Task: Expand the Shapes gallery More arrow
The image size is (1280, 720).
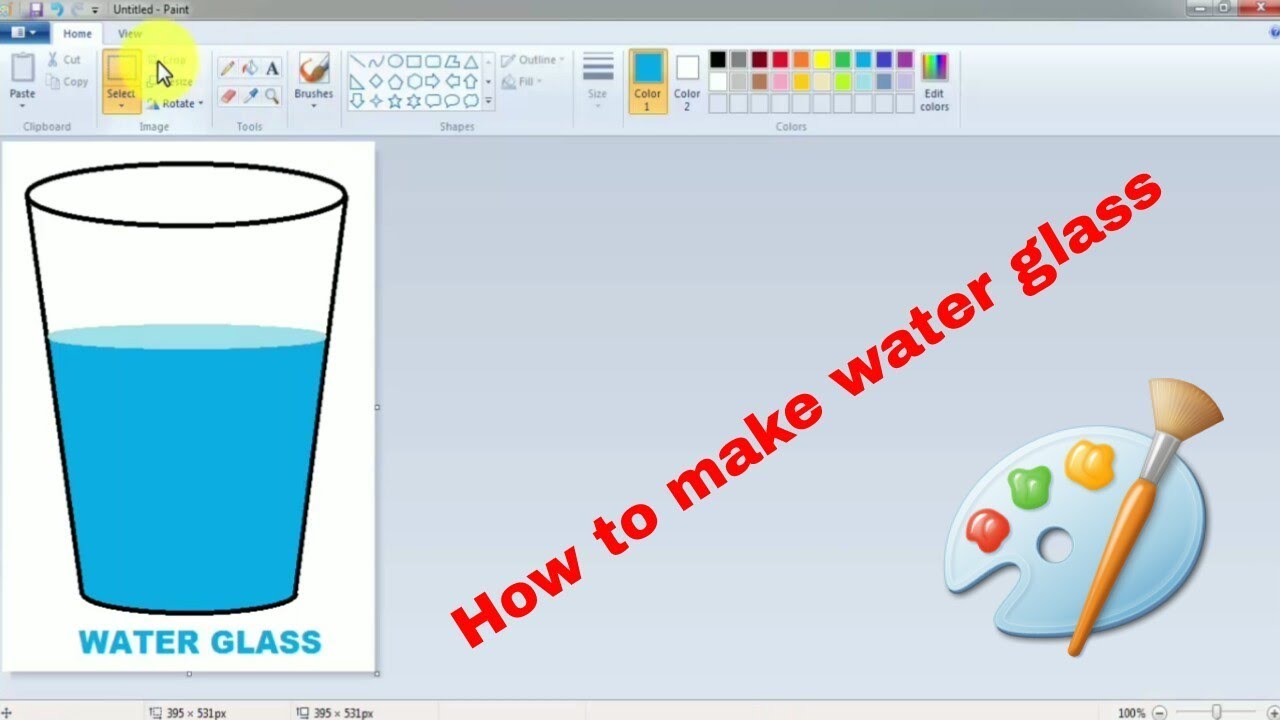Action: click(x=488, y=101)
